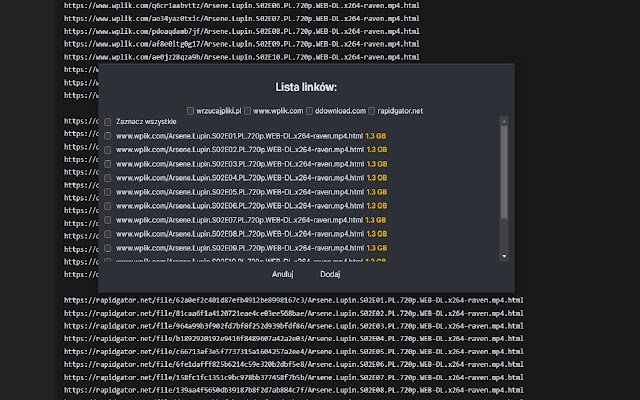Check the box for the S02E06 wplik link

point(107,206)
